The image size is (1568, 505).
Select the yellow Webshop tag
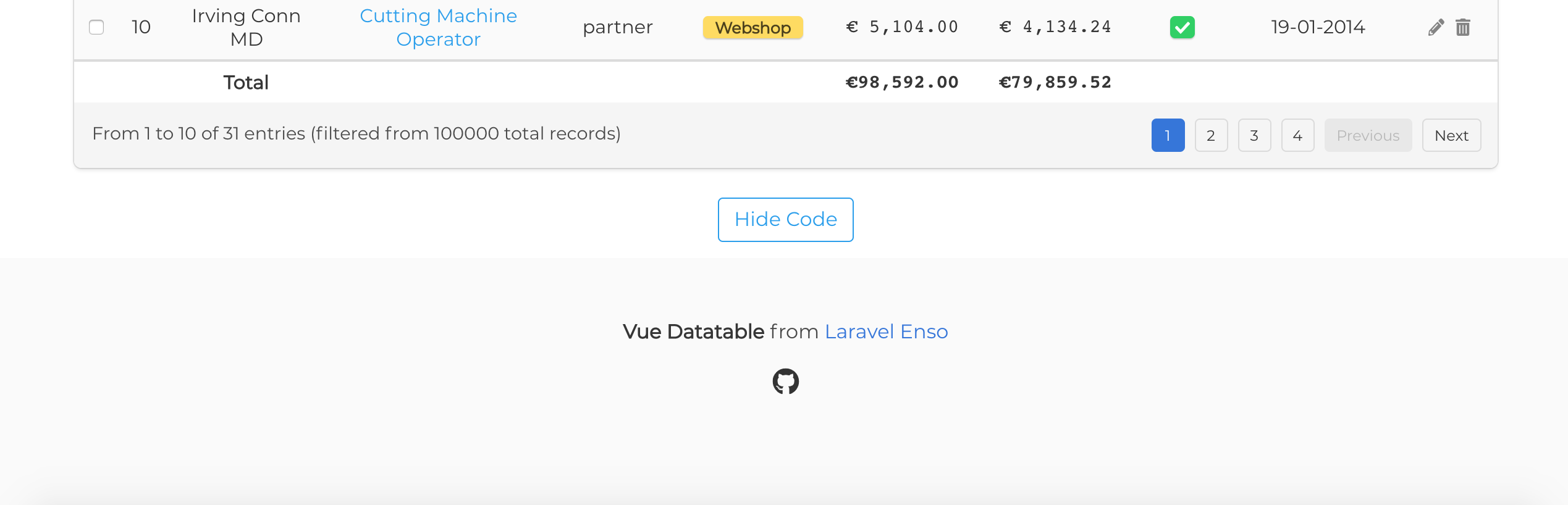(x=752, y=28)
